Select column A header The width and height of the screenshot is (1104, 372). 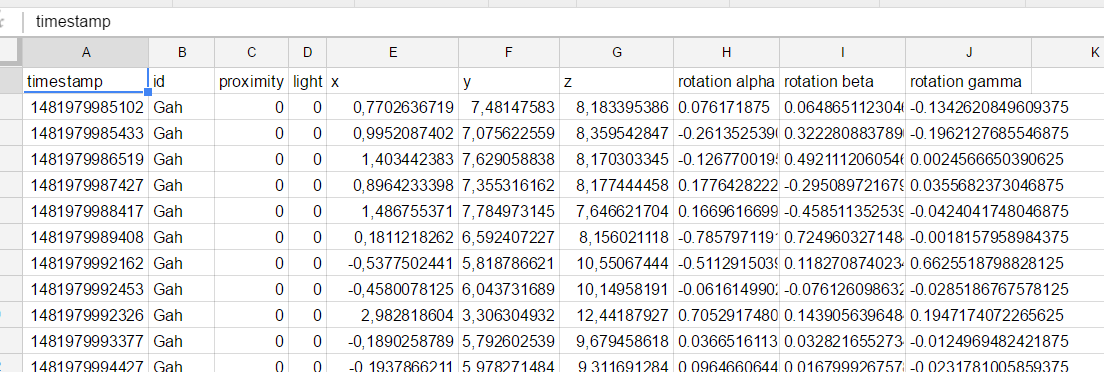coord(86,52)
